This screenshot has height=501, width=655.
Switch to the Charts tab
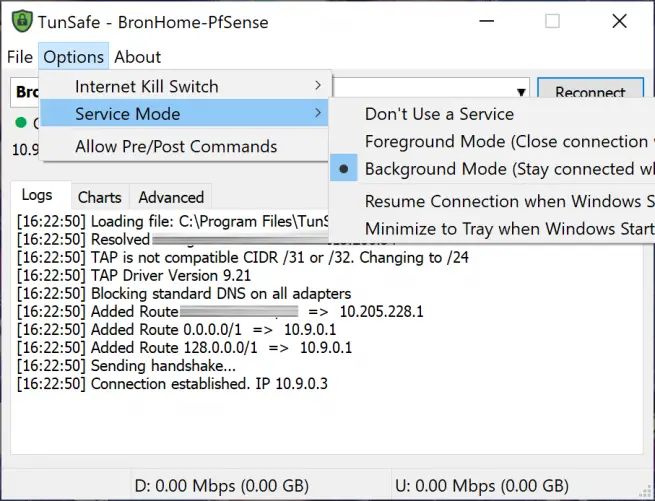coord(99,197)
